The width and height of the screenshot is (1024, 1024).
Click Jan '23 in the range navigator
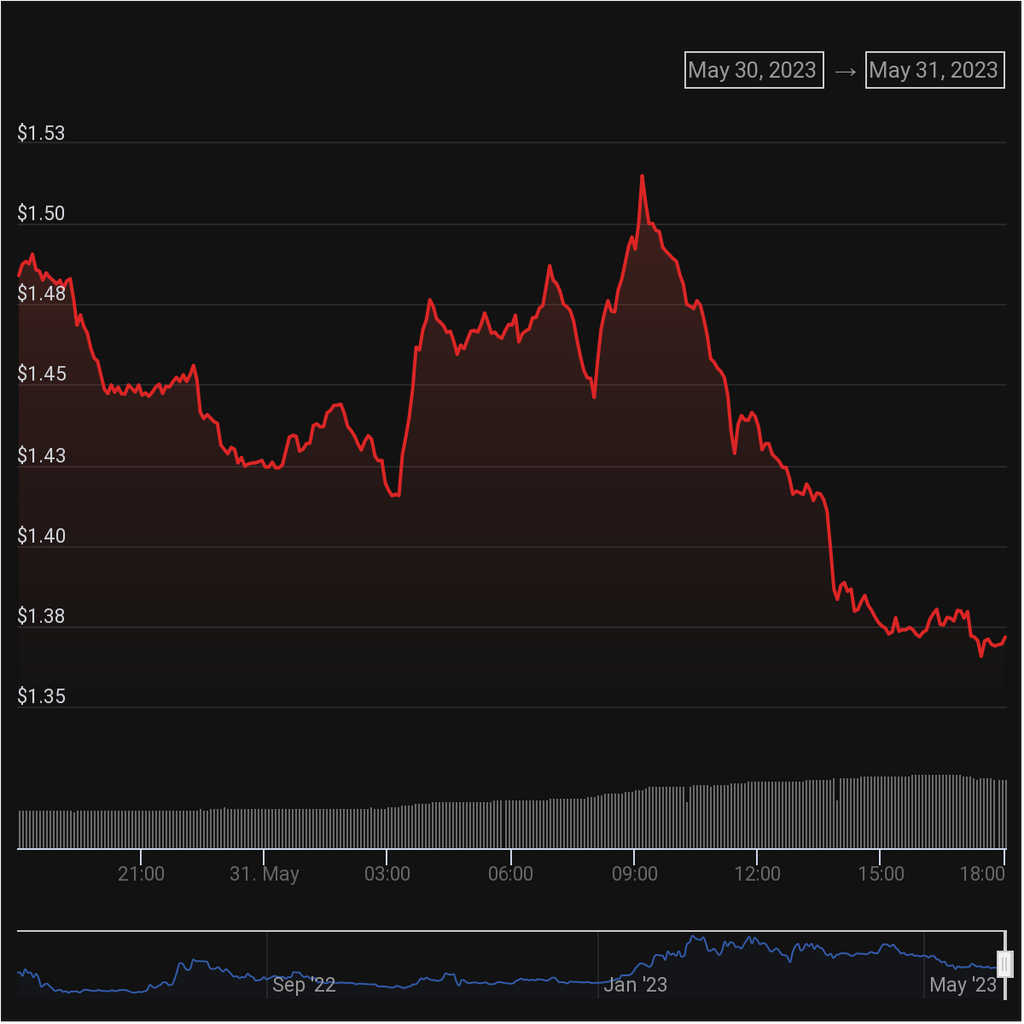tap(635, 985)
